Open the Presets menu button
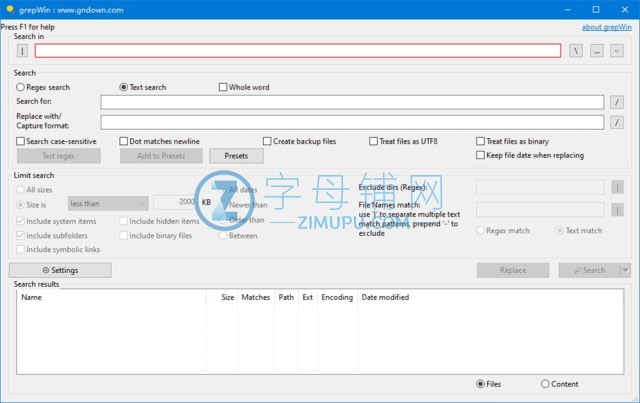Viewport: 640px width, 403px height. [236, 156]
